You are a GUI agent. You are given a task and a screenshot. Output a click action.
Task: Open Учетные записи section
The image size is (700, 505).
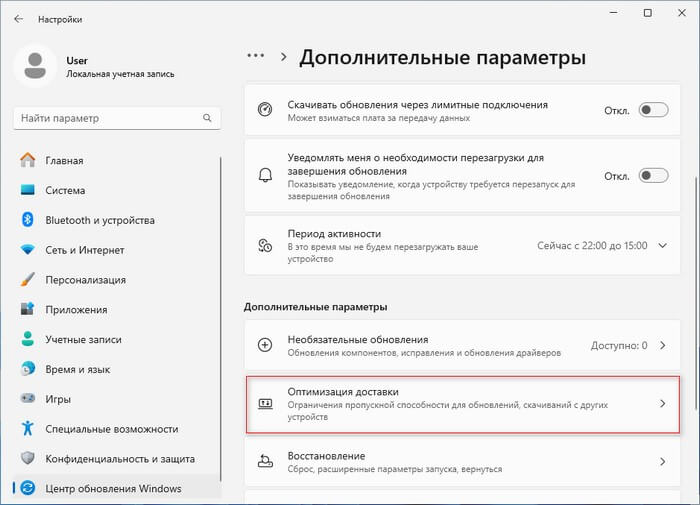point(117,339)
